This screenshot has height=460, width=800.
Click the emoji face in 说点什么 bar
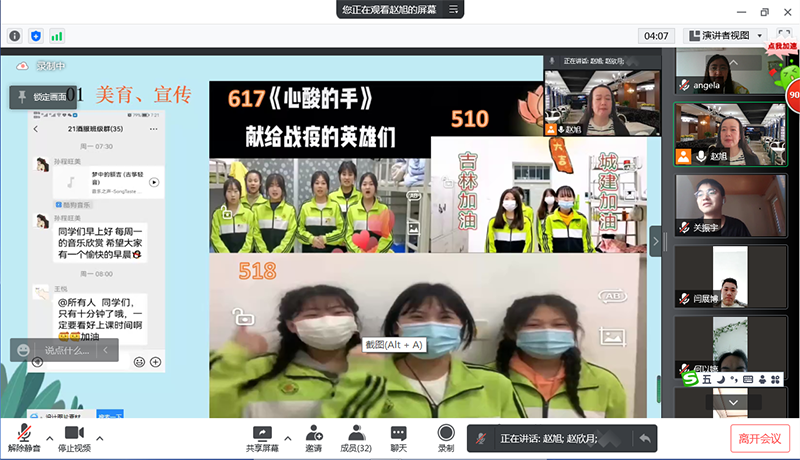tap(23, 350)
